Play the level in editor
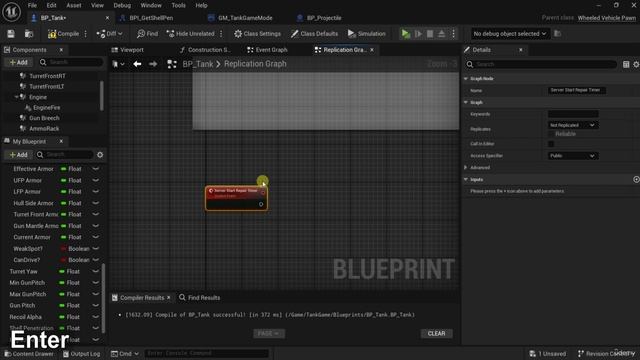 pos(405,34)
